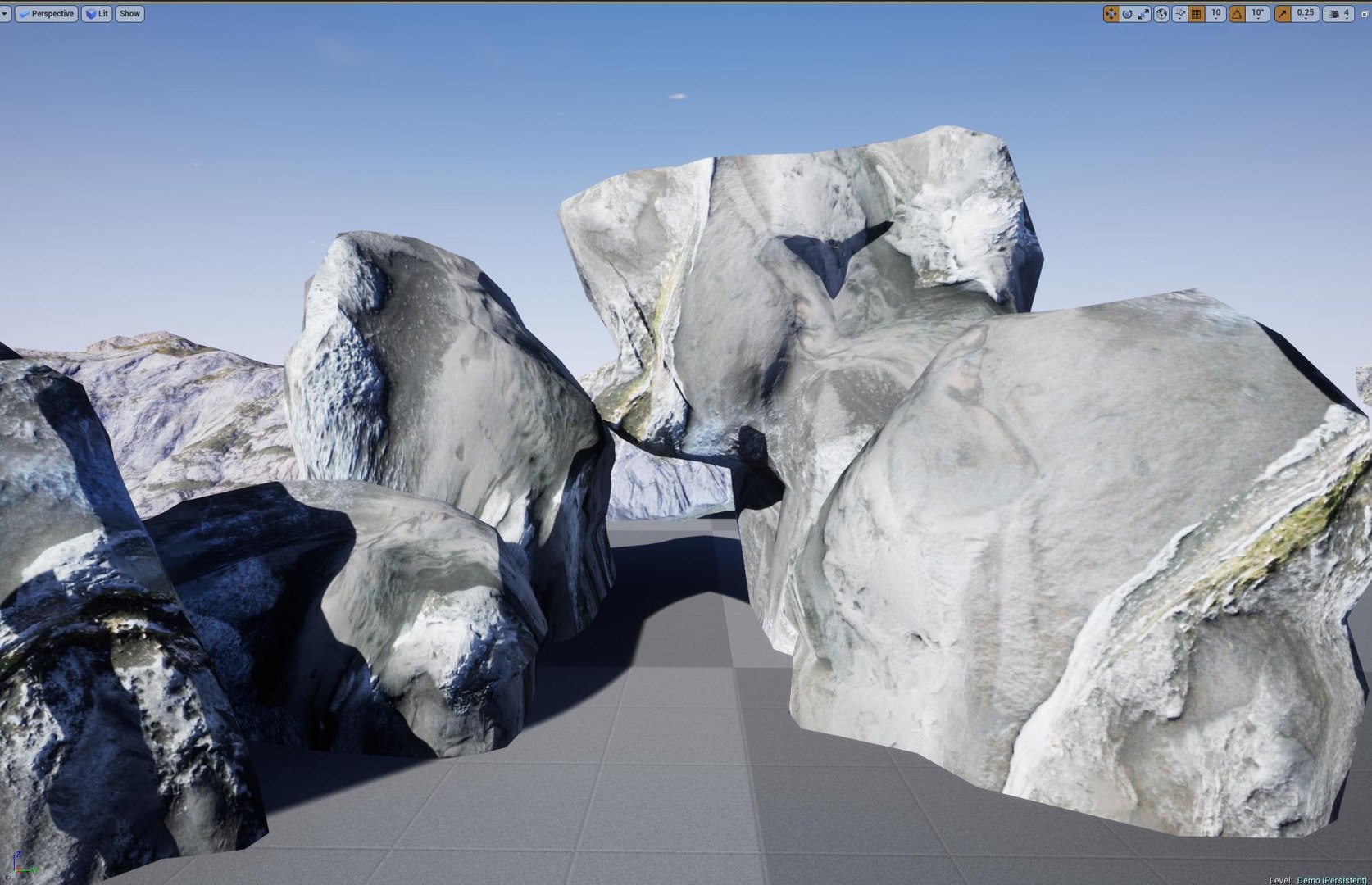Toggle scale snapping arrow icon
This screenshot has height=885, width=1372.
coord(1282,14)
